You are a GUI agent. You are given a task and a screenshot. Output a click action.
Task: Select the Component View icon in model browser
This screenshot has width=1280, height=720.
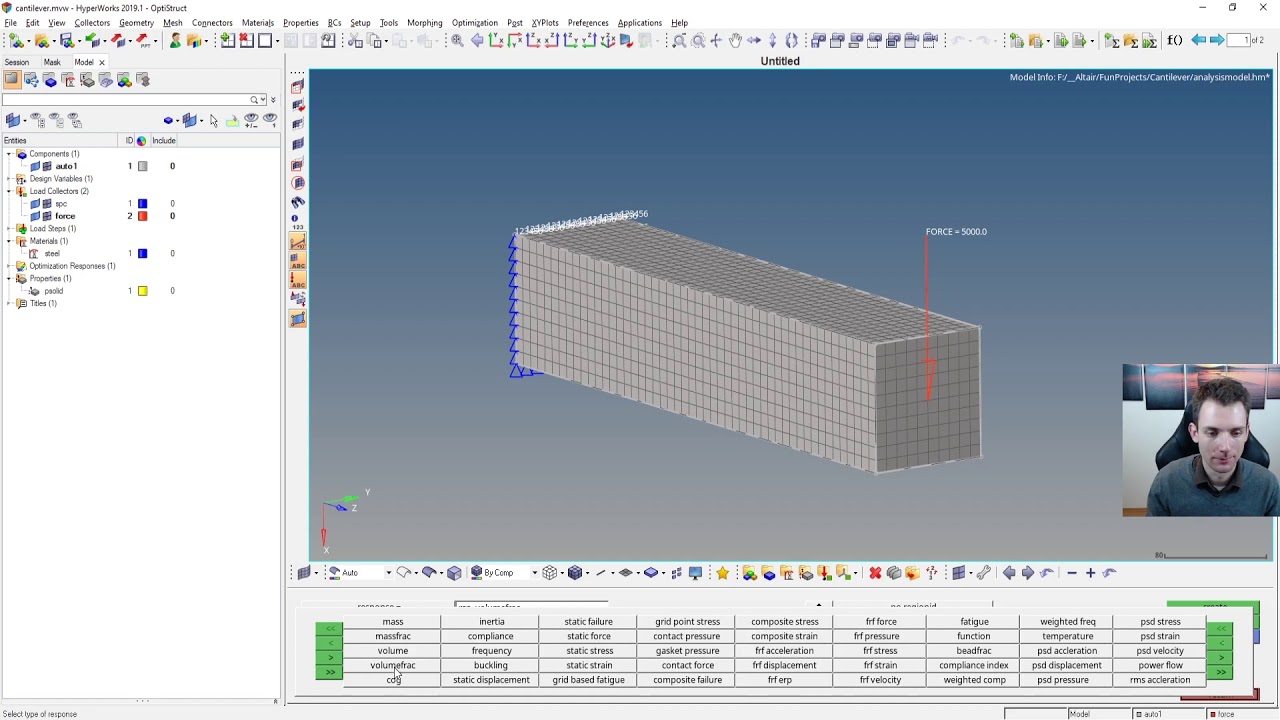(x=50, y=80)
